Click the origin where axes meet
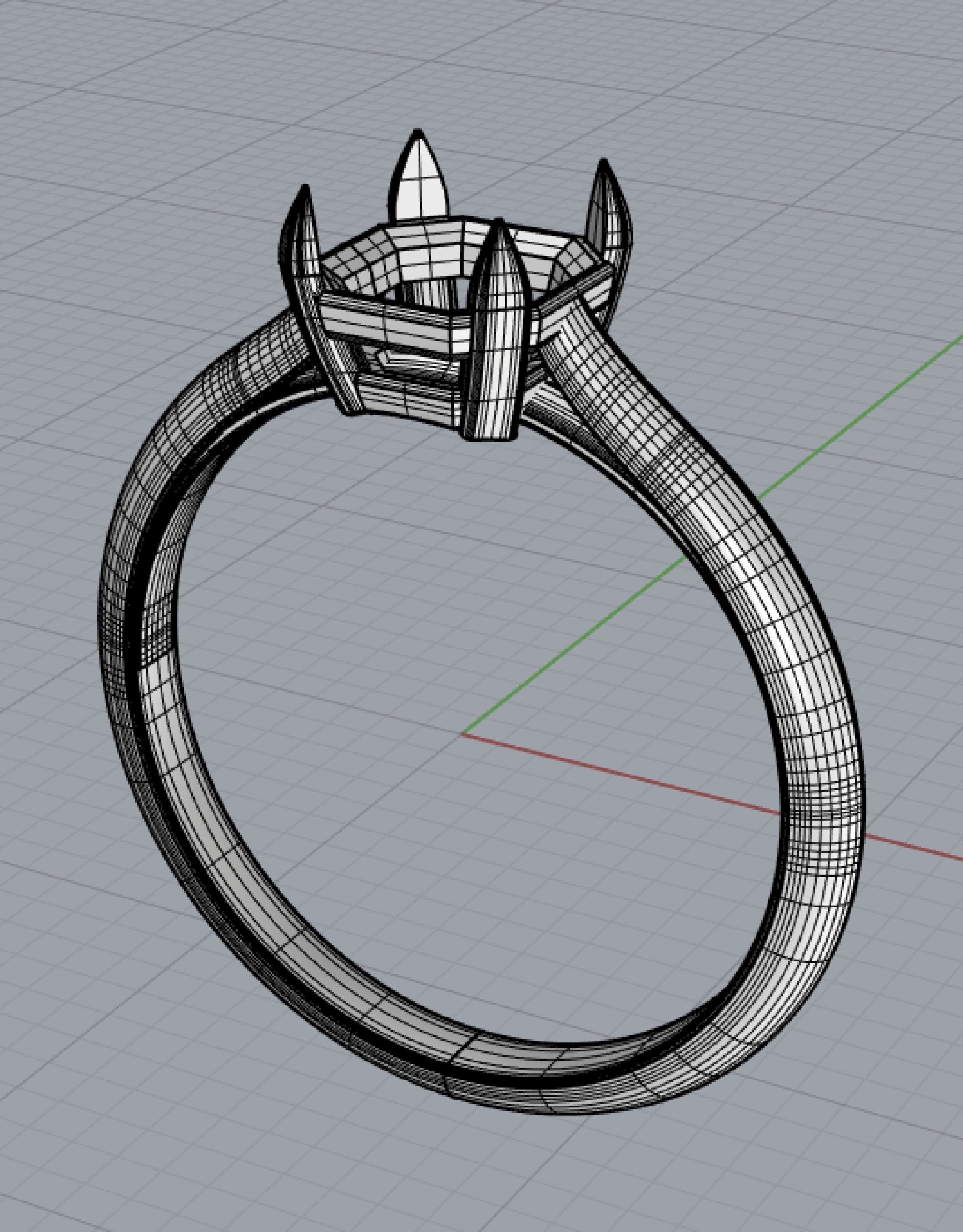The image size is (963, 1232). point(463,733)
